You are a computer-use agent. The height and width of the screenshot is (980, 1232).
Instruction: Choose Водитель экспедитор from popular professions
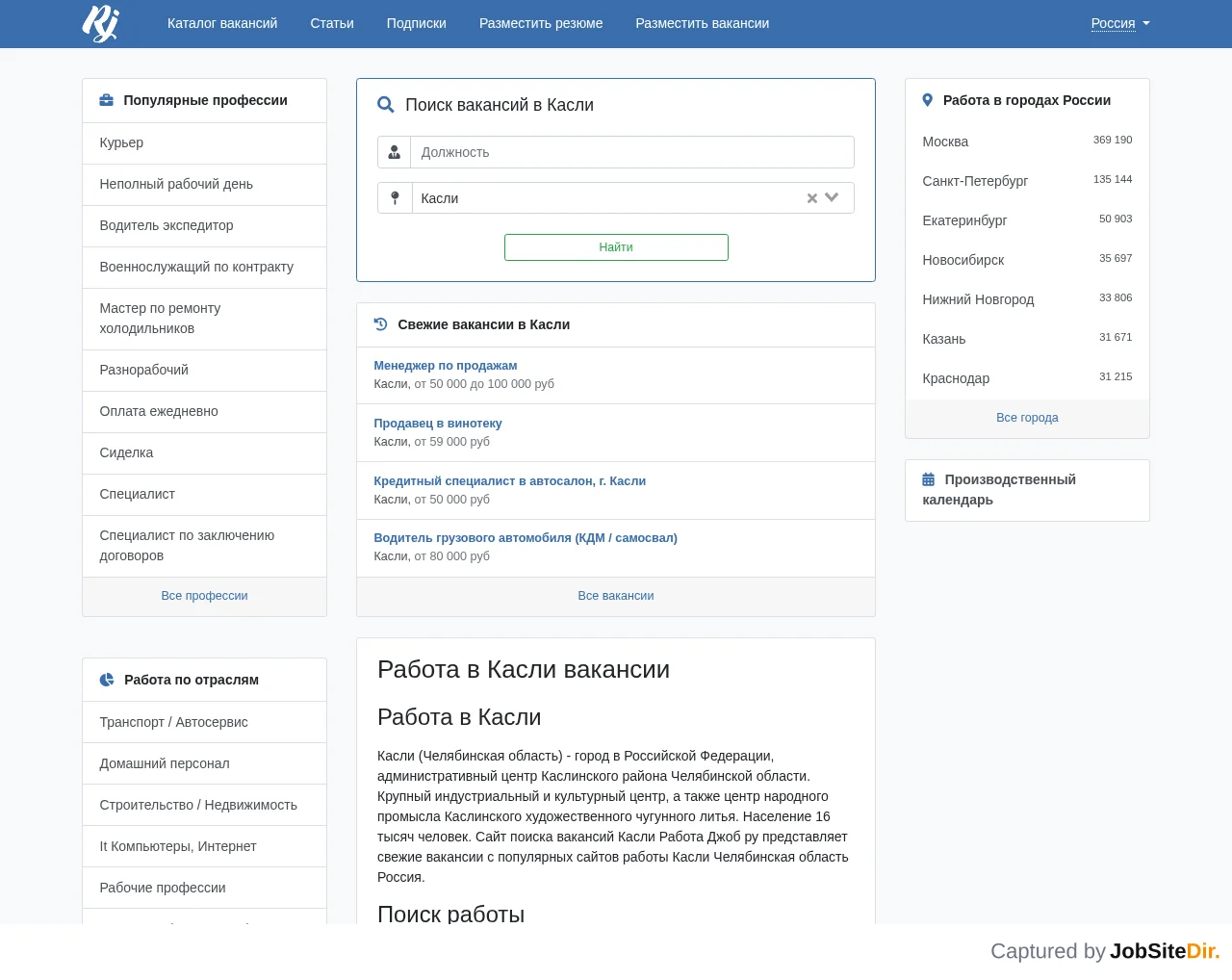(x=204, y=225)
